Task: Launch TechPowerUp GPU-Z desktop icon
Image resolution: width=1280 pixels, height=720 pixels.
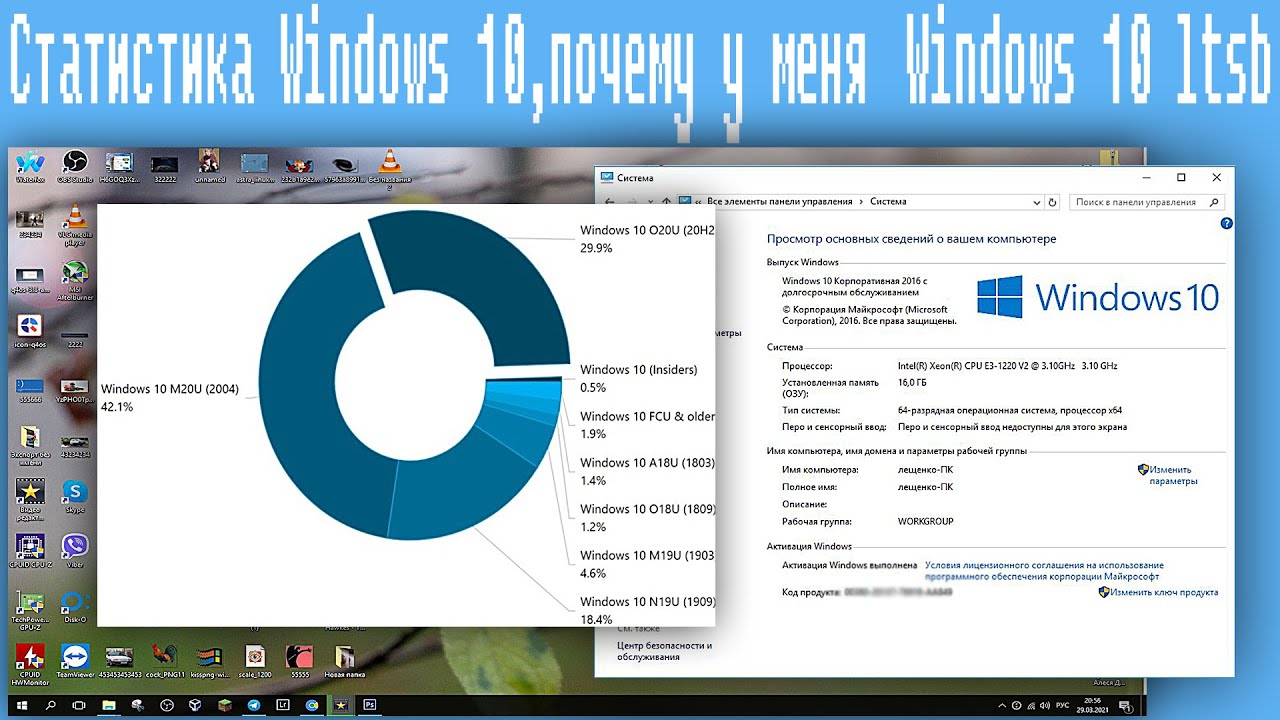Action: (x=30, y=610)
